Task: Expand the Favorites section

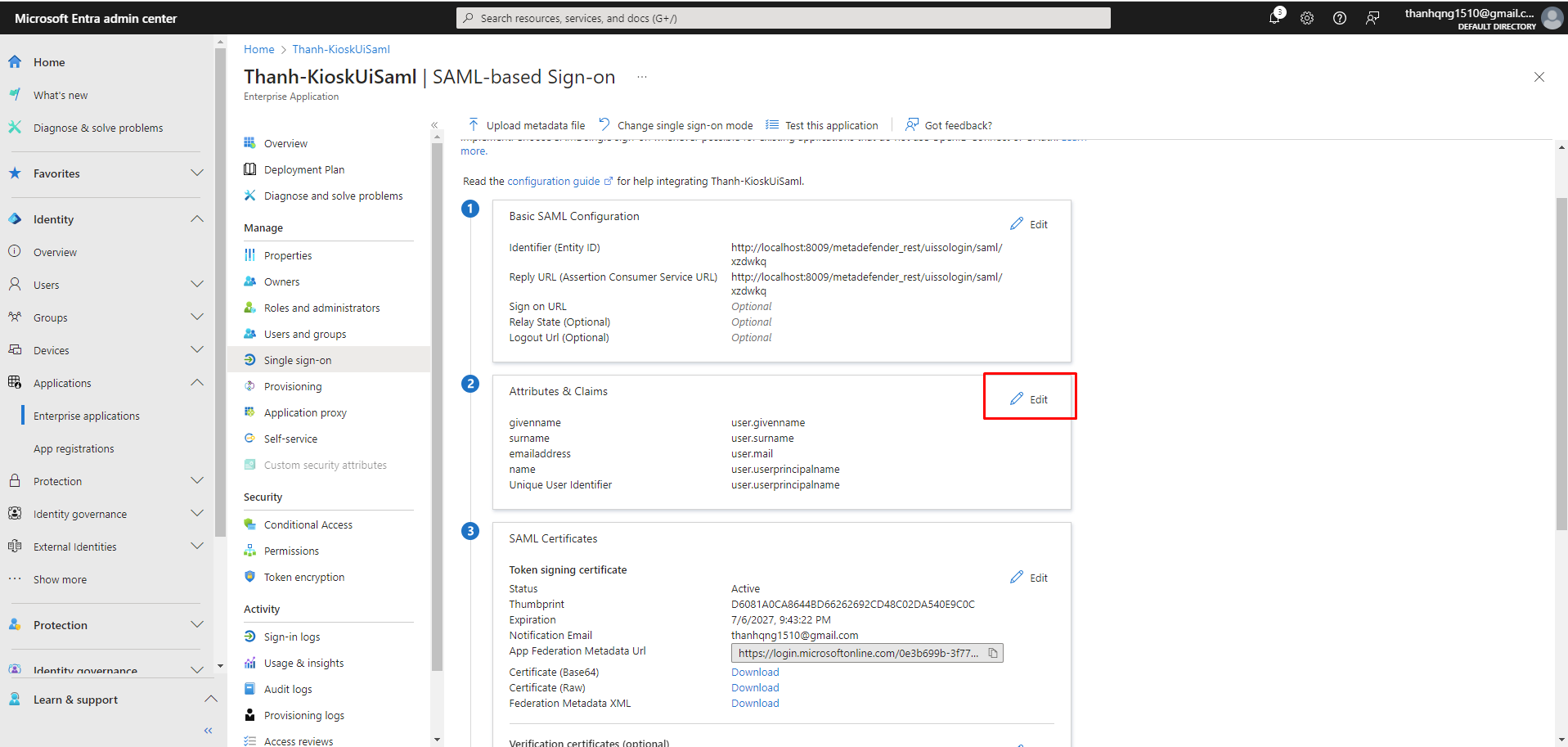Action: coord(197,173)
